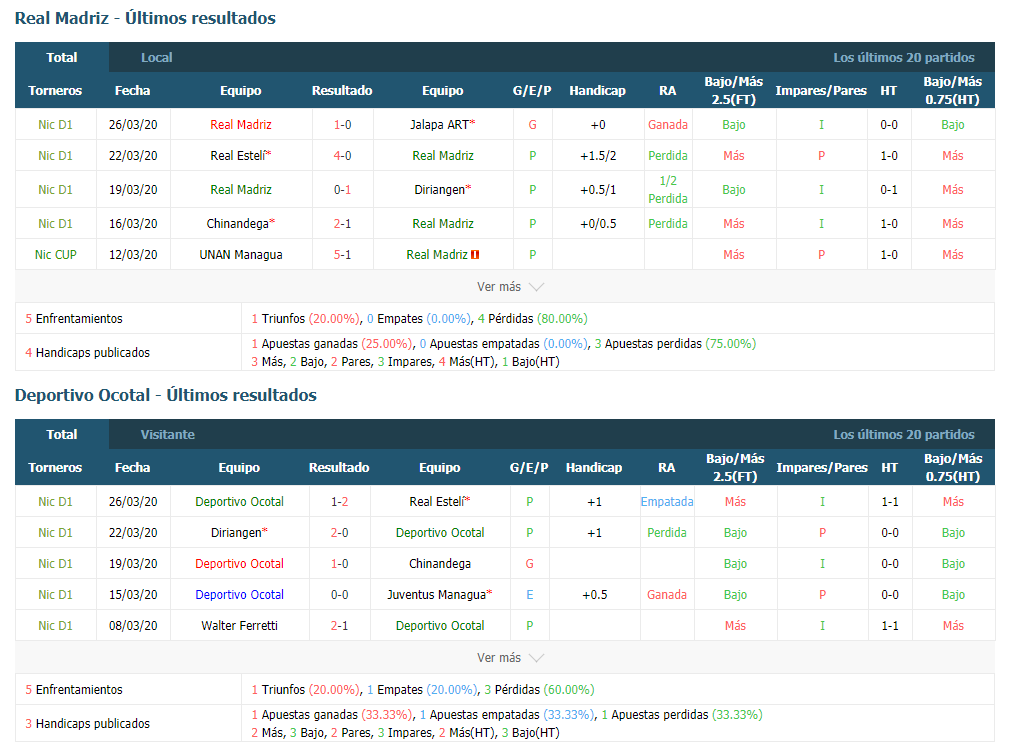This screenshot has width=1009, height=746.
Task: Click the red card icon beside Real Madriz
Action: click(x=475, y=255)
